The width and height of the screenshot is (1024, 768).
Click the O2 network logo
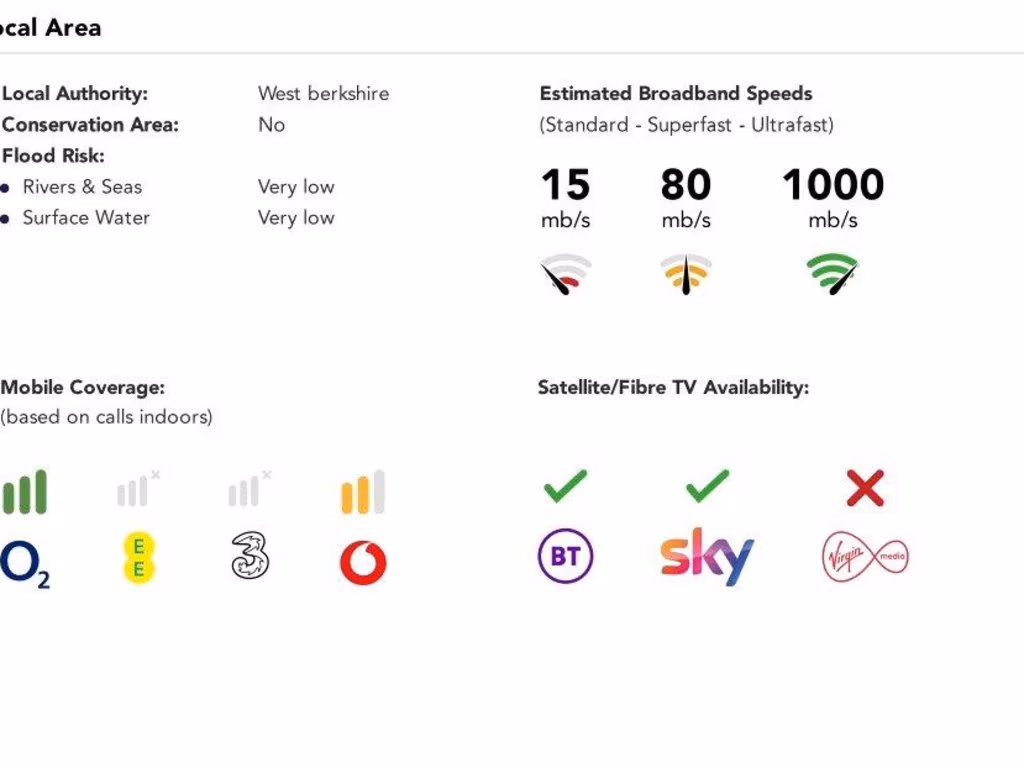coord(25,564)
